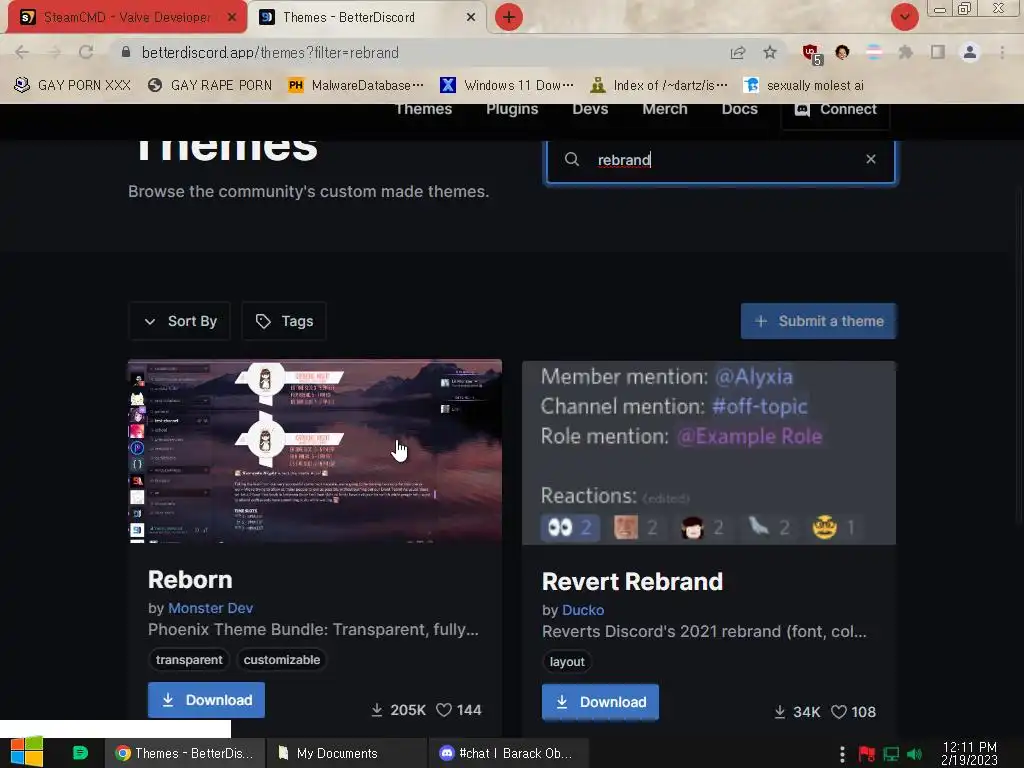Open the green chat app taskbar icon
1024x768 pixels.
click(80, 753)
